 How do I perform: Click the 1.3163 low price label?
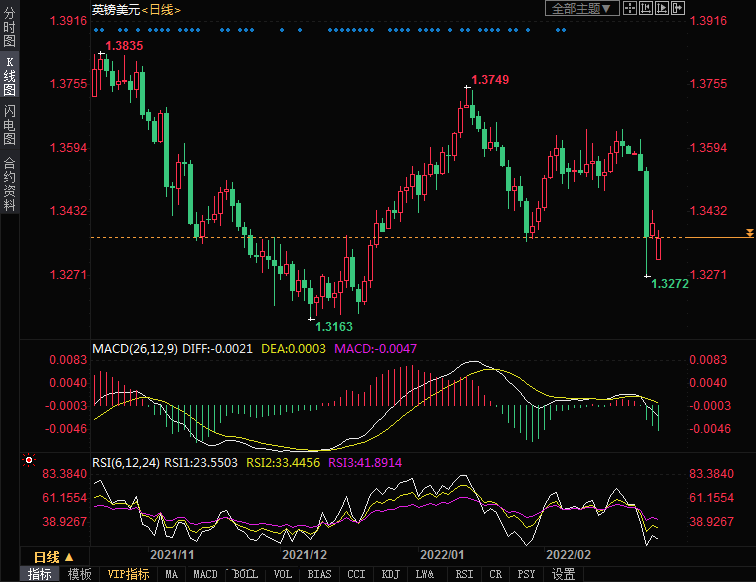click(334, 326)
